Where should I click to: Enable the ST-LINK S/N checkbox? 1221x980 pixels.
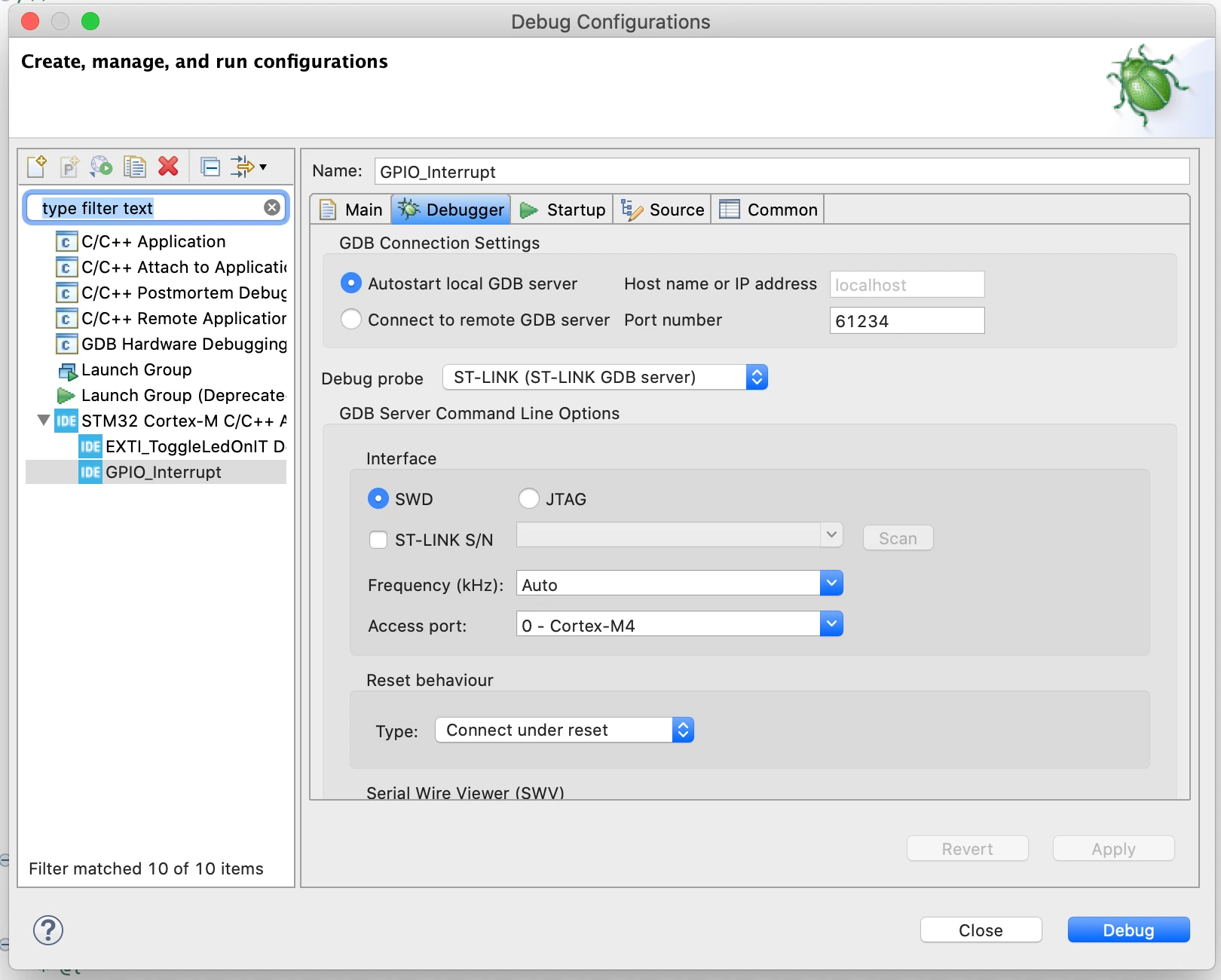click(378, 540)
